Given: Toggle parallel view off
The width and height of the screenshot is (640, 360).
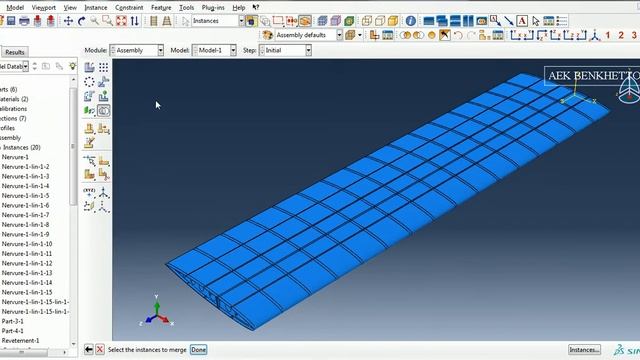Looking at the screenshot, I should [x=154, y=21].
